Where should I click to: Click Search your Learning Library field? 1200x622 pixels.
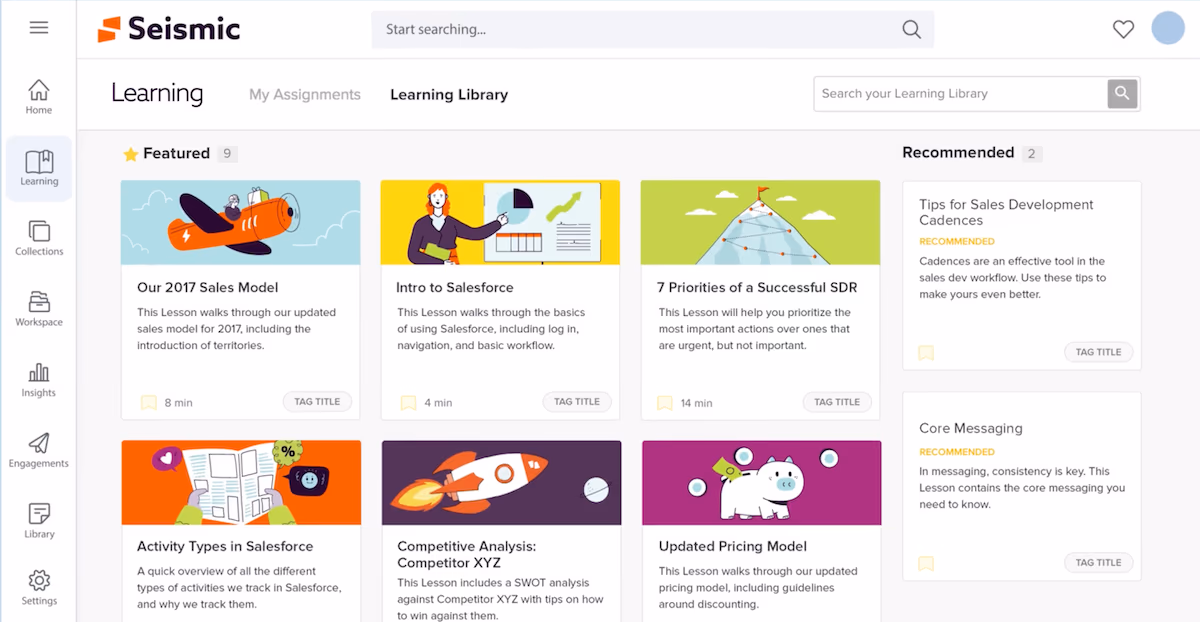(961, 93)
